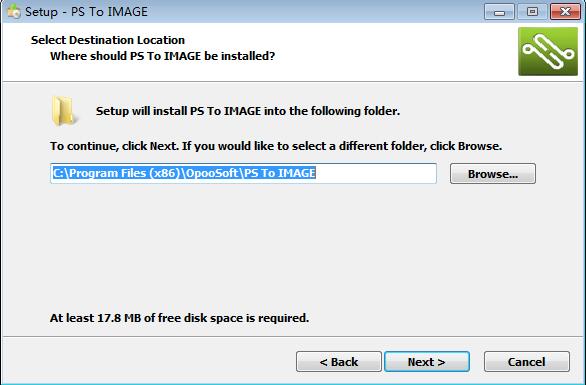Go to the previous step with Back
The width and height of the screenshot is (586, 385).
[x=339, y=361]
